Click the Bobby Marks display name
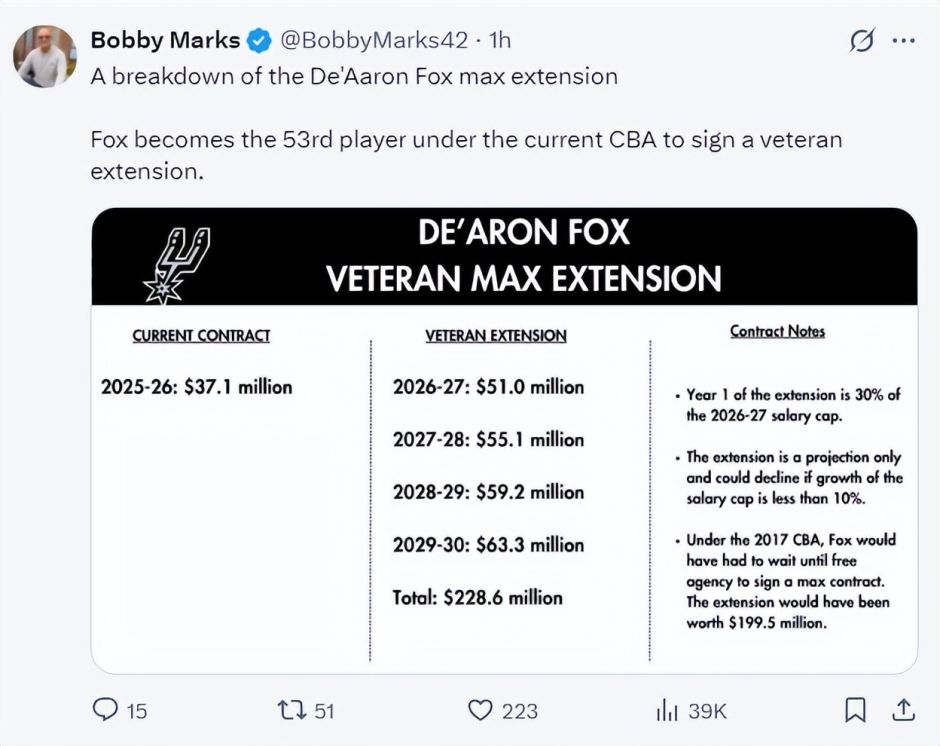 click(165, 41)
